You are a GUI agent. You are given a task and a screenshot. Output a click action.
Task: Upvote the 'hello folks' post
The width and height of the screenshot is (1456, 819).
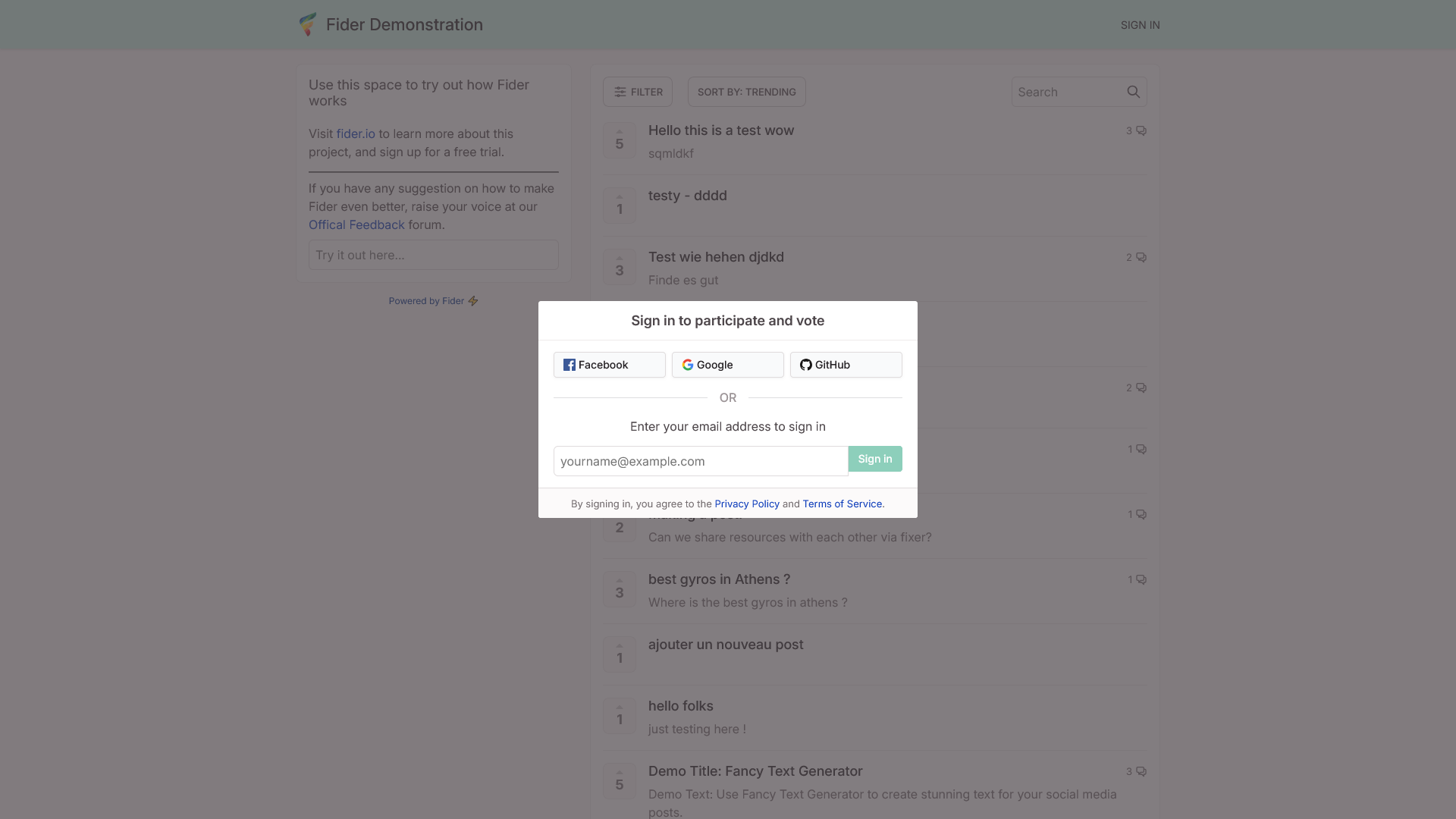tap(619, 716)
